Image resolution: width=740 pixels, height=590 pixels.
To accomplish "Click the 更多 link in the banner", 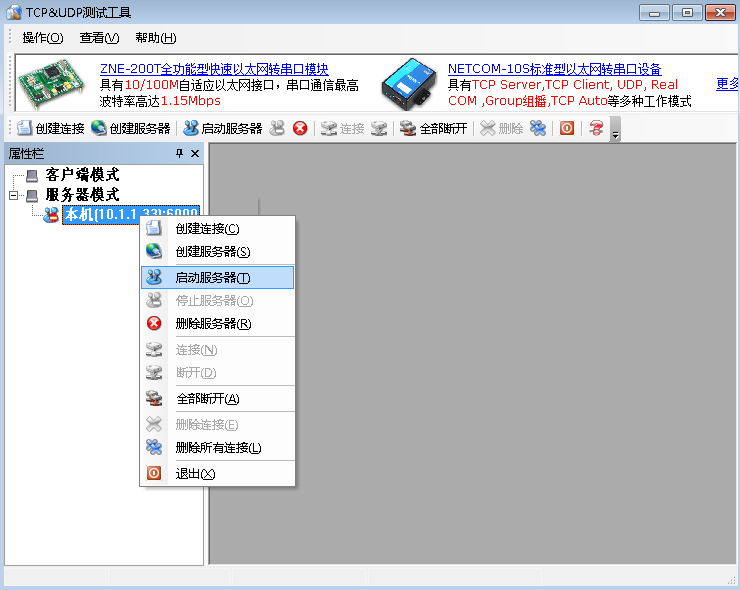I will click(727, 84).
